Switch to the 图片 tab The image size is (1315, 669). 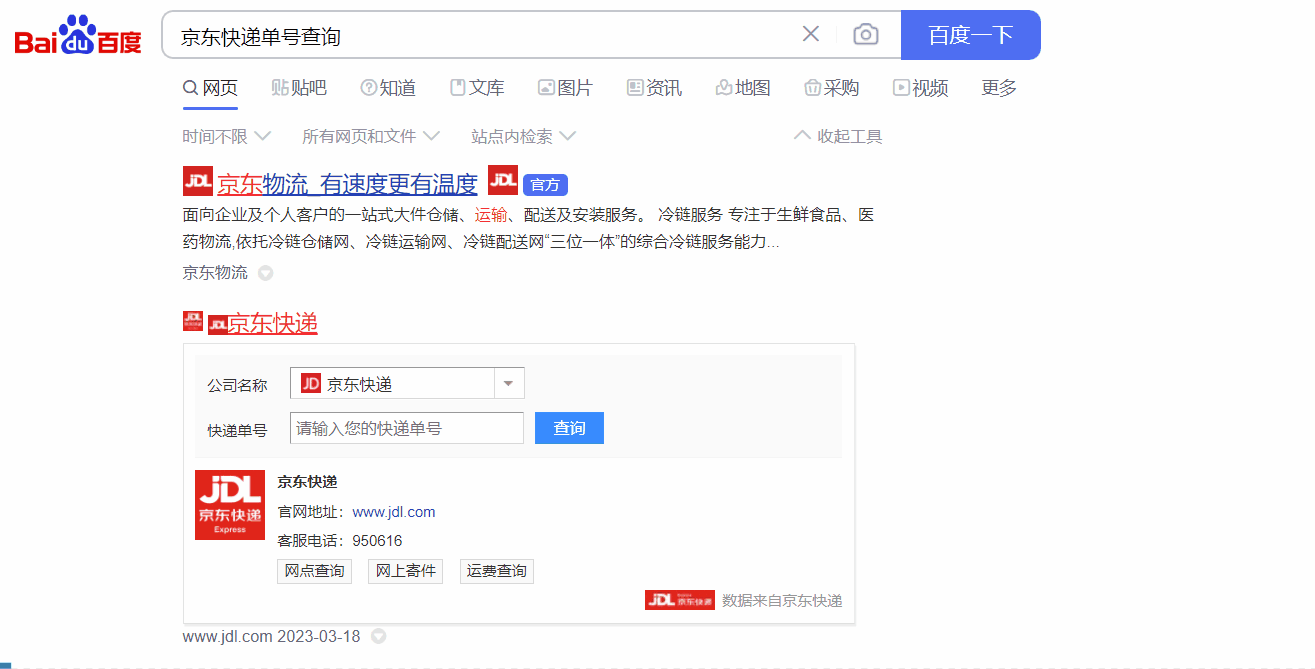(x=565, y=88)
